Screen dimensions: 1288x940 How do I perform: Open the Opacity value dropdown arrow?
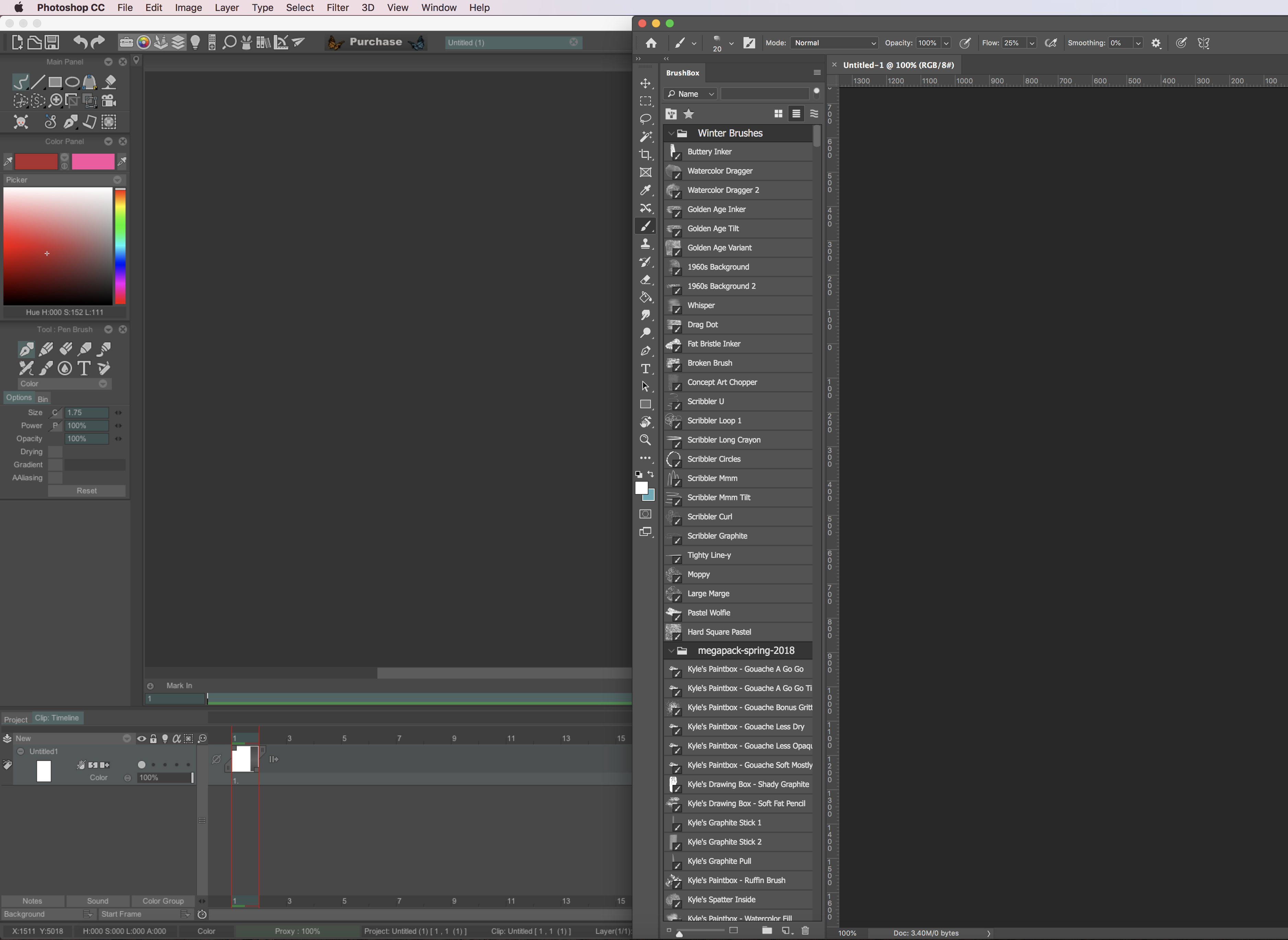946,43
